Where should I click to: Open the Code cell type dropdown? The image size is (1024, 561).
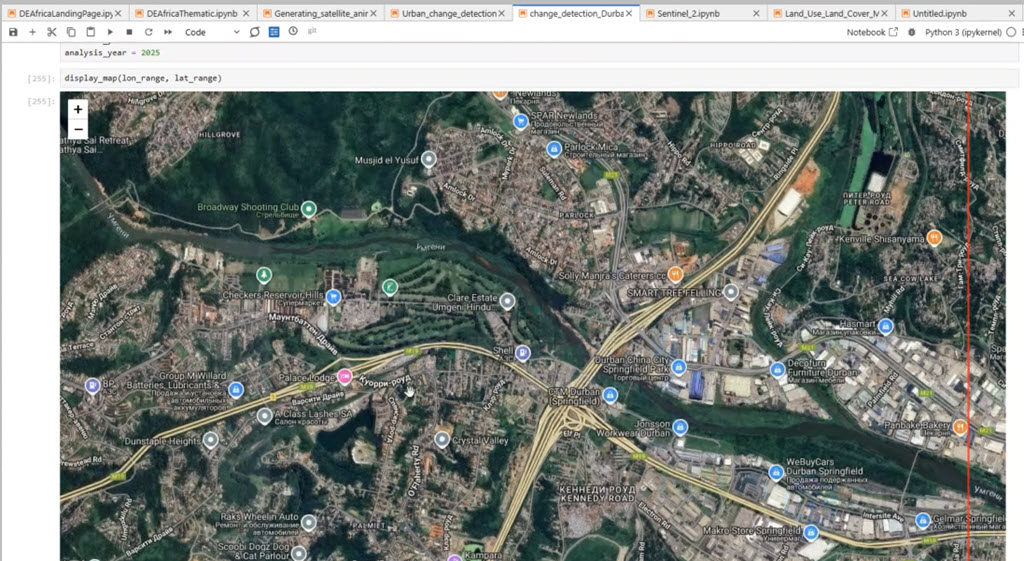[x=212, y=32]
